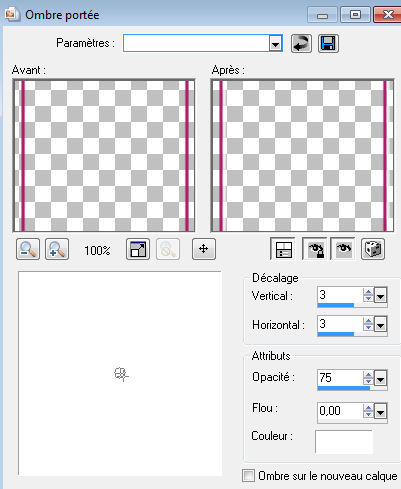Minimize the Ombre portée dialog
This screenshot has width=401, height=489.
tap(322, 15)
